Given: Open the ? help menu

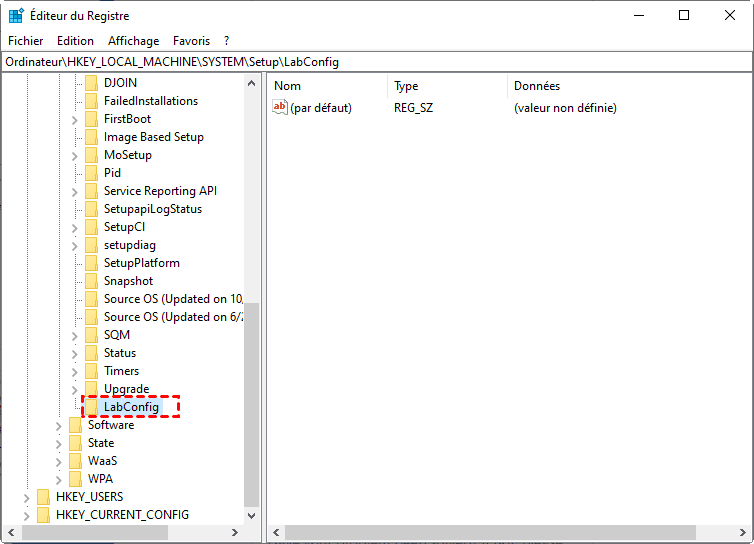Looking at the screenshot, I should 226,41.
